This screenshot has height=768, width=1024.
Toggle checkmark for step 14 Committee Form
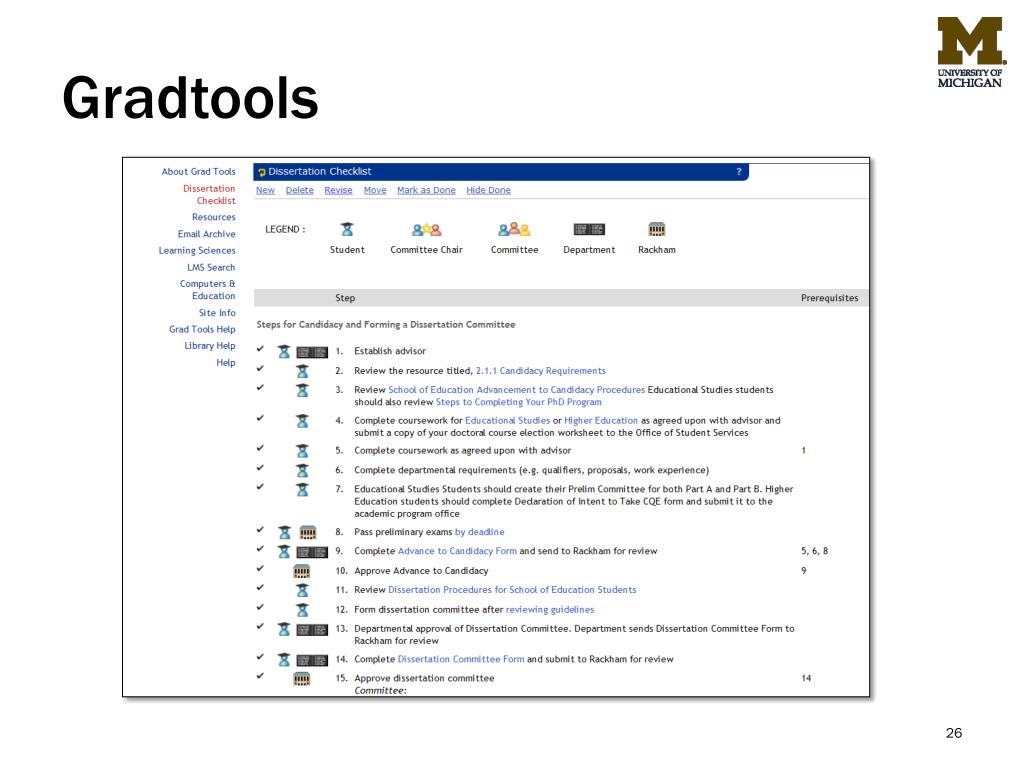point(261,657)
